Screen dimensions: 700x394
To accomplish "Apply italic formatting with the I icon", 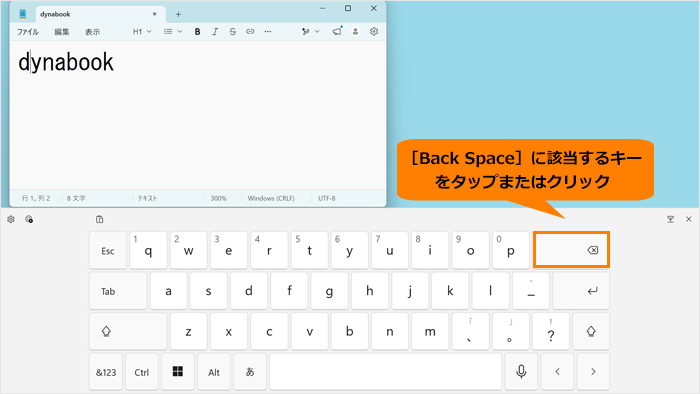I will [x=215, y=32].
